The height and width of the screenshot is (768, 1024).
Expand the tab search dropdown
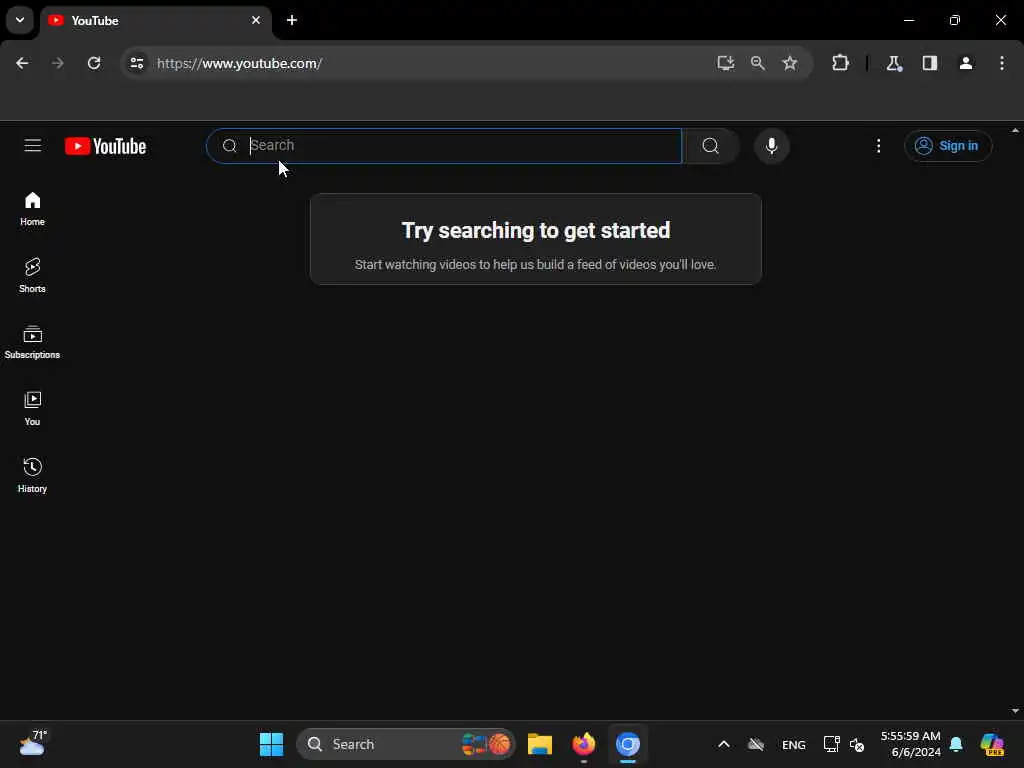click(x=20, y=20)
